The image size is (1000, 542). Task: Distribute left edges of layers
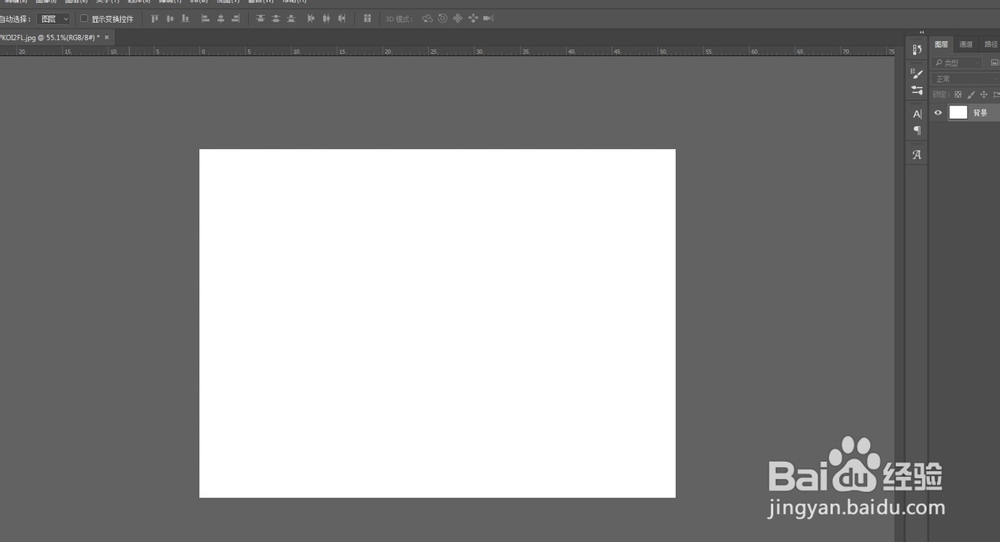[311, 18]
